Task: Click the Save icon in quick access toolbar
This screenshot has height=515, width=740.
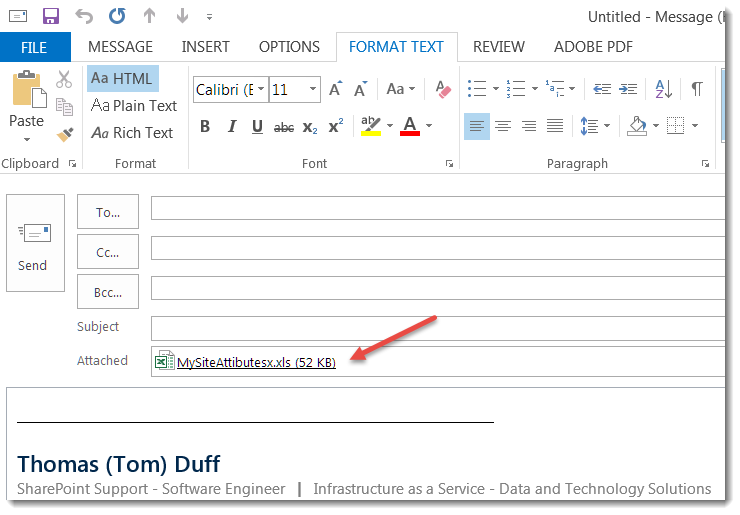Action: tap(50, 16)
